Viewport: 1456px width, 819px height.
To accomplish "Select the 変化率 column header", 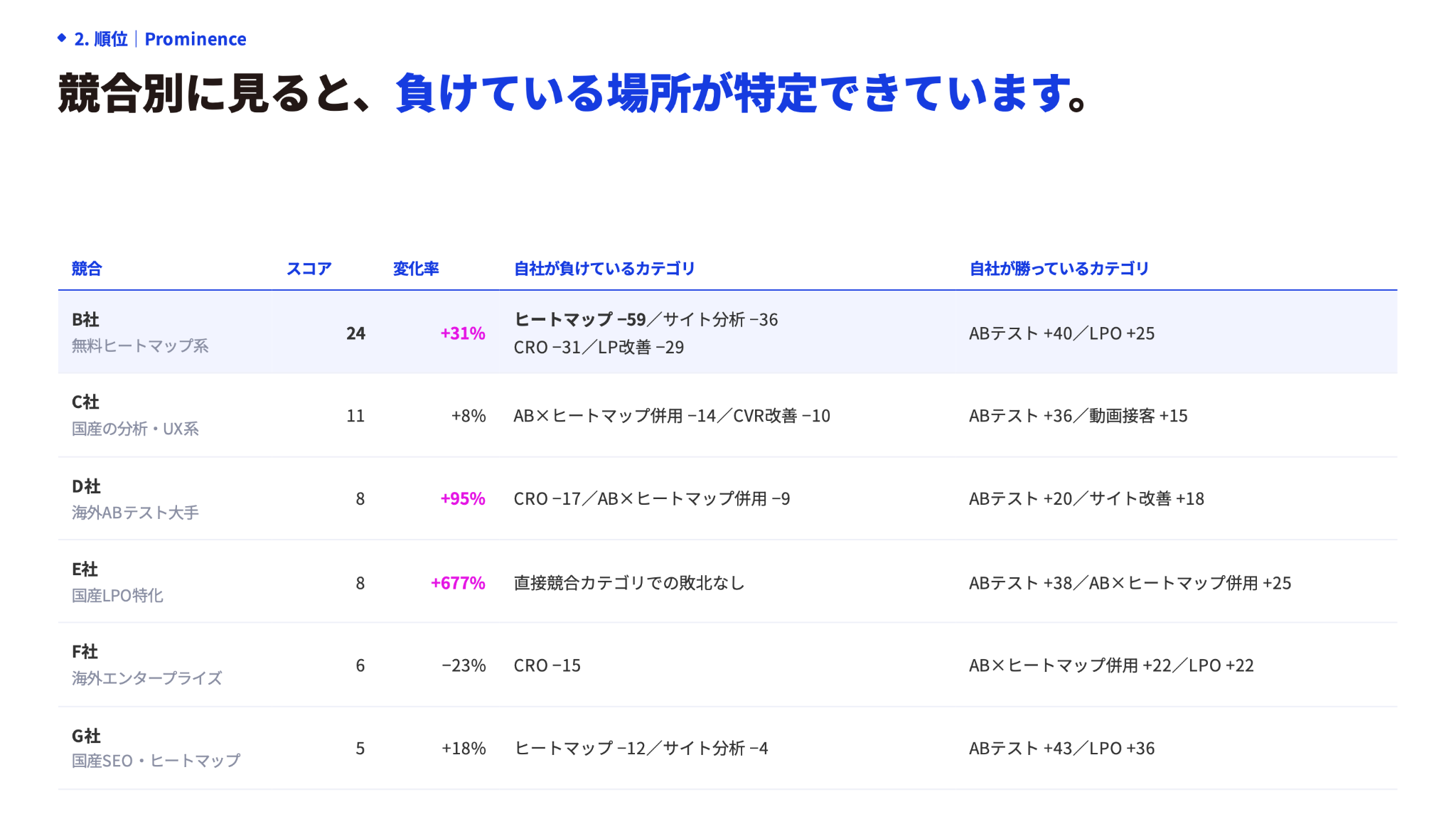I will tap(416, 269).
